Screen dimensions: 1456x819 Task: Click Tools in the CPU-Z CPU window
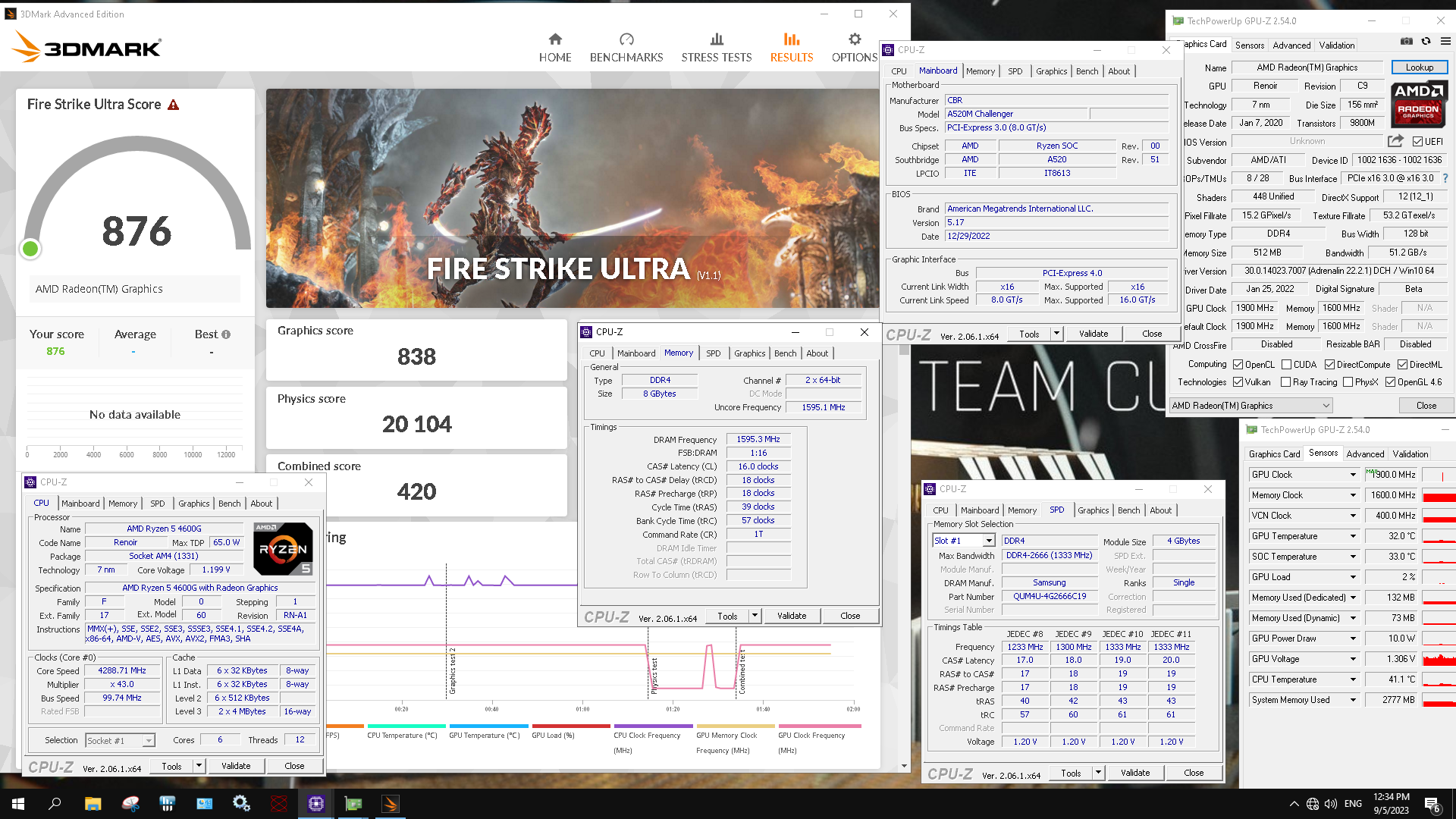tap(171, 766)
